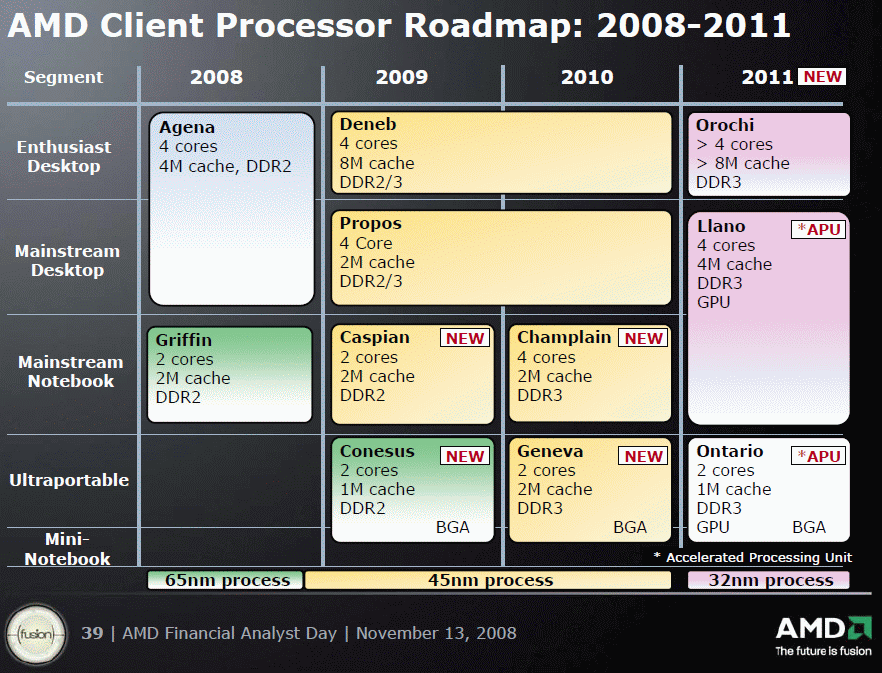The height and width of the screenshot is (673, 882).
Task: Select the Caspian notebook box
Action: tap(412, 374)
